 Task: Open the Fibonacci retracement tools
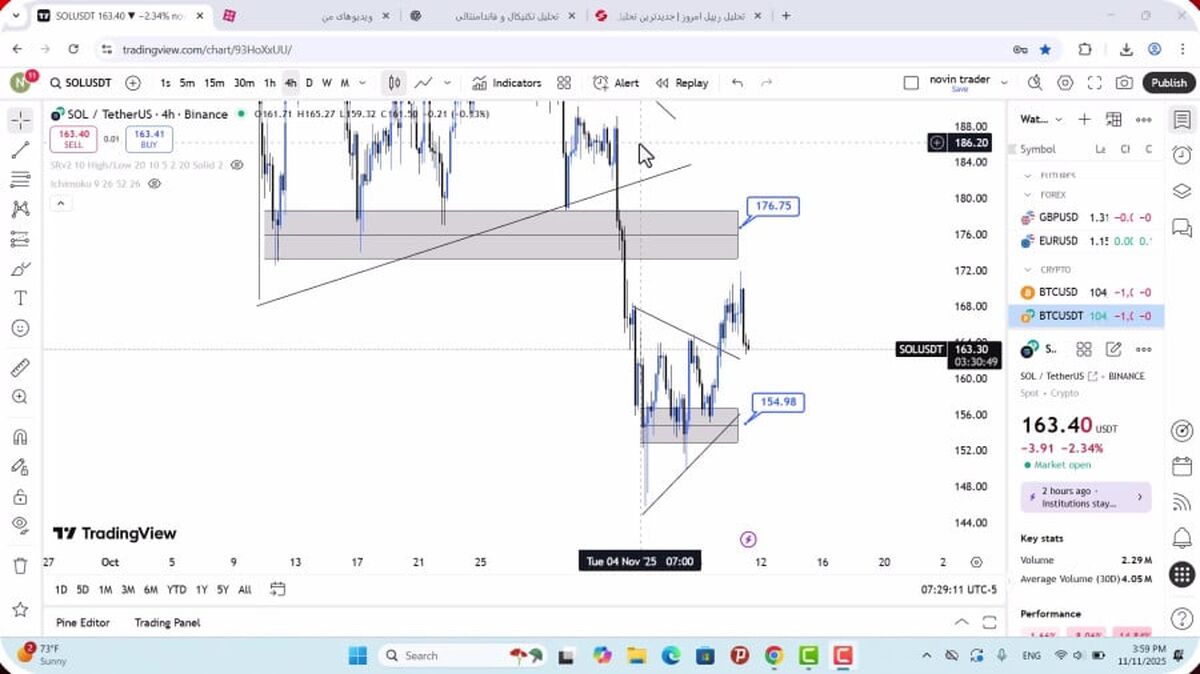20,180
